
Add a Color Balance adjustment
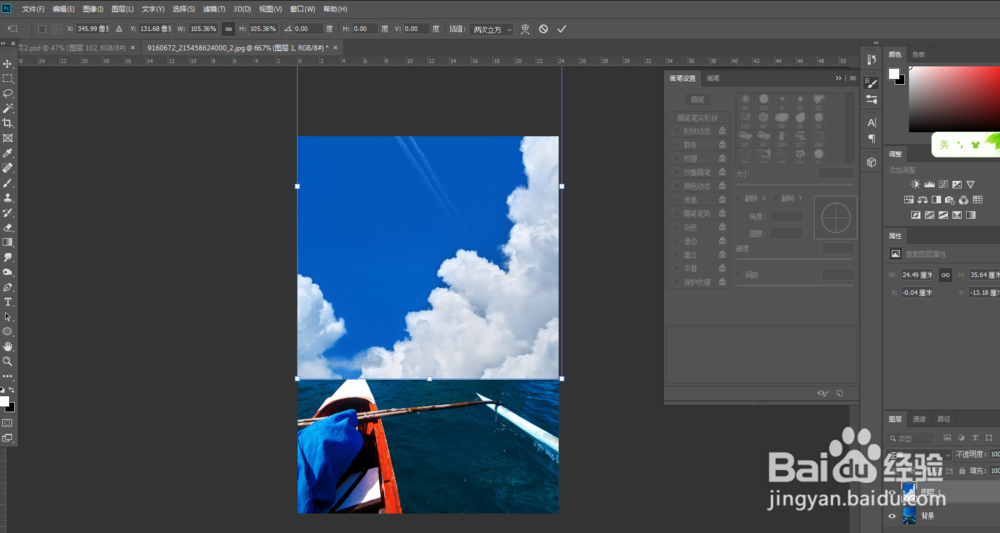point(922,200)
